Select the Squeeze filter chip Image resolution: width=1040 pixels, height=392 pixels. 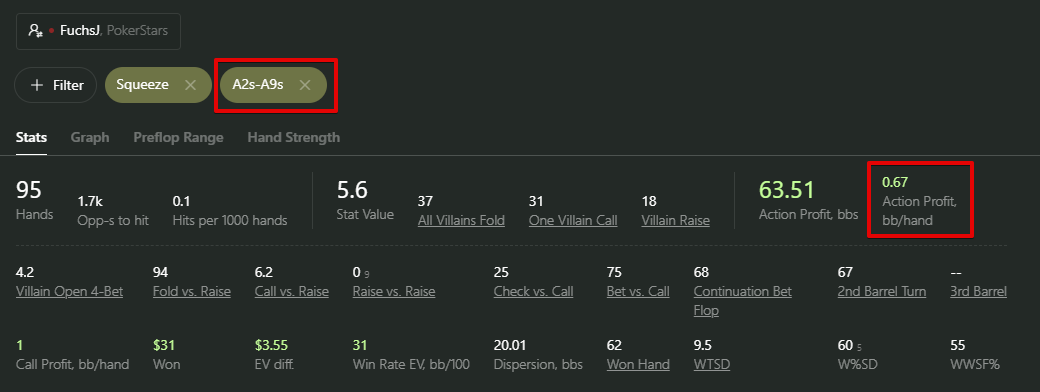click(158, 85)
